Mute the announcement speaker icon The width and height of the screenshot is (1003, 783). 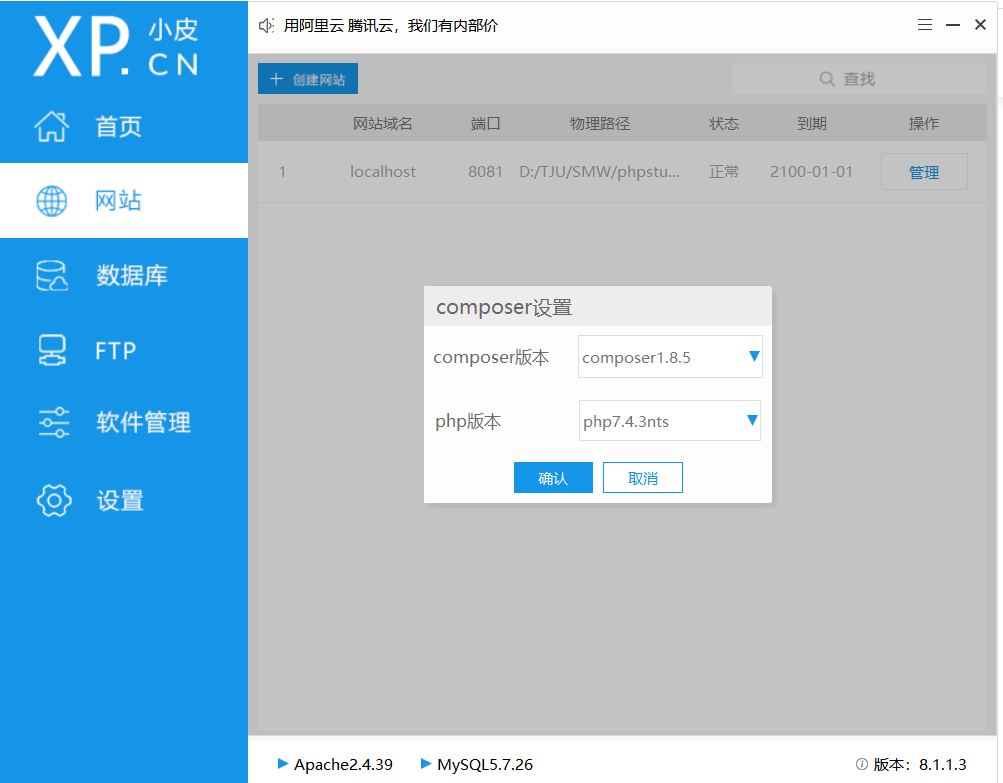click(x=265, y=25)
